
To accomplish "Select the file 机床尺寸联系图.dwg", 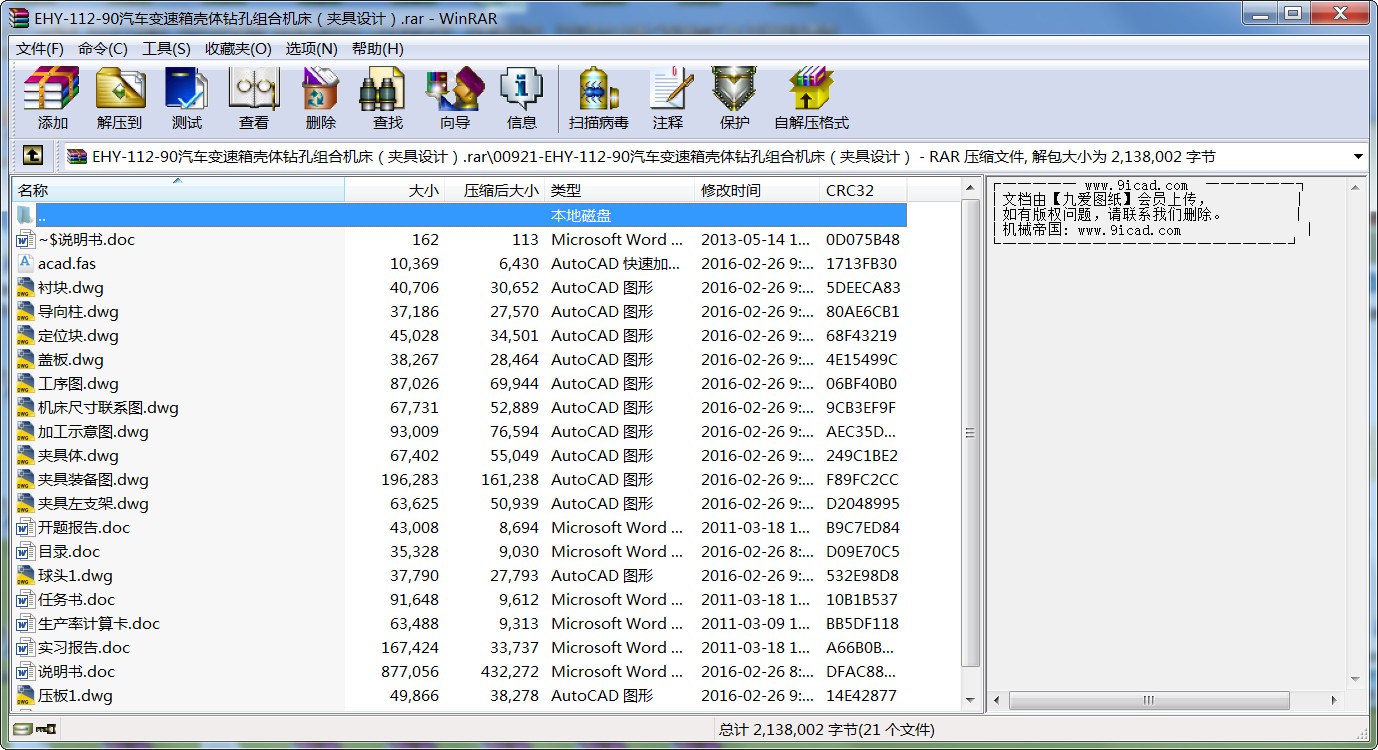I will pyautogui.click(x=108, y=407).
